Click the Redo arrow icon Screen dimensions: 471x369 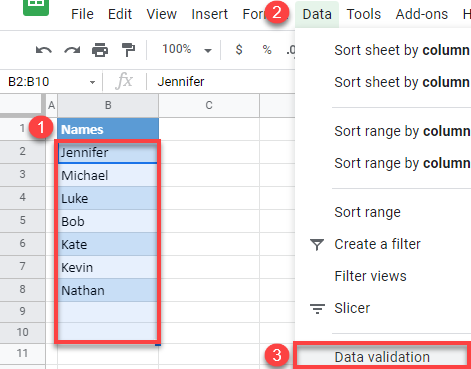[x=72, y=50]
